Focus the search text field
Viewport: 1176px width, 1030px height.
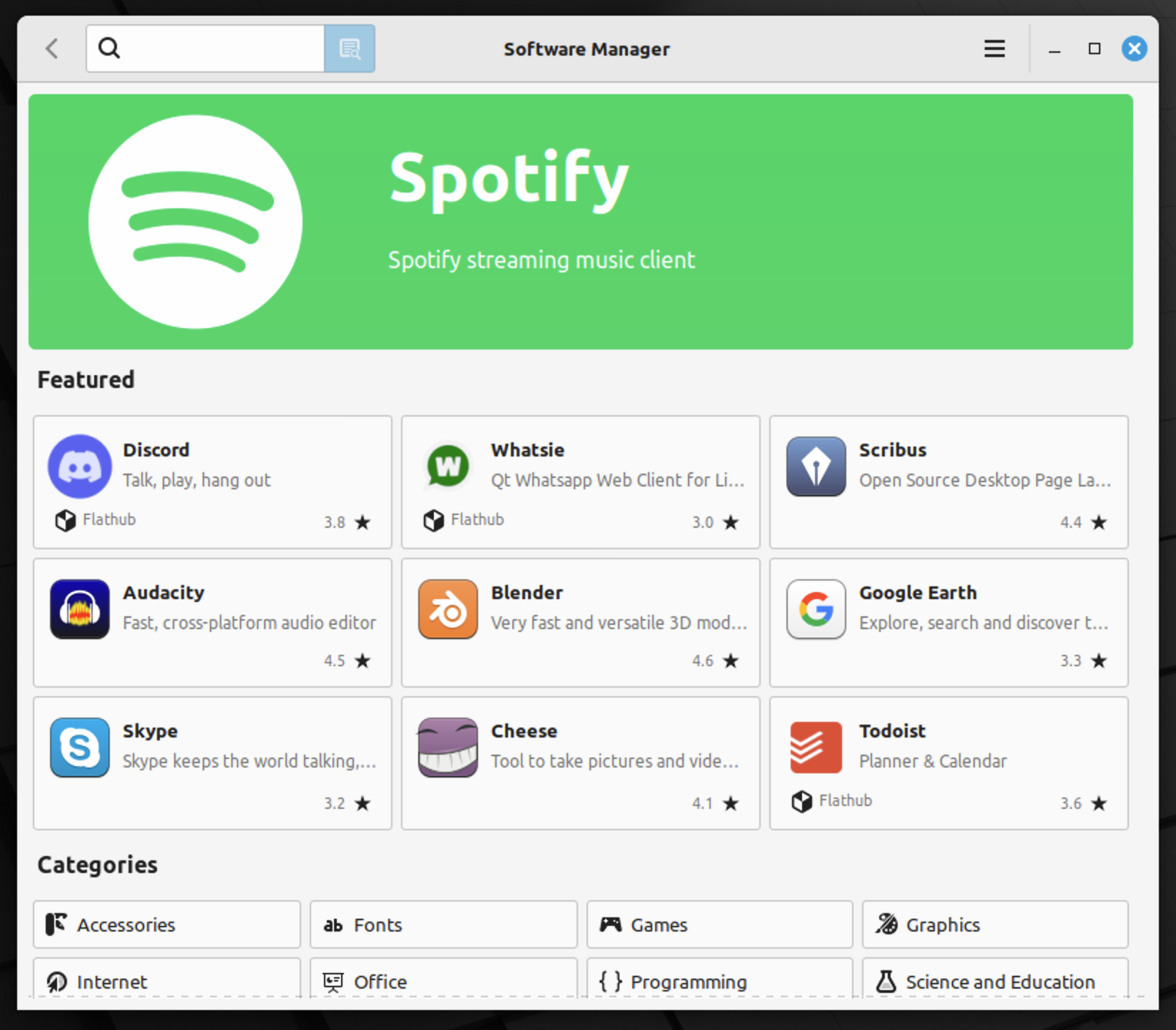pyautogui.click(x=206, y=49)
